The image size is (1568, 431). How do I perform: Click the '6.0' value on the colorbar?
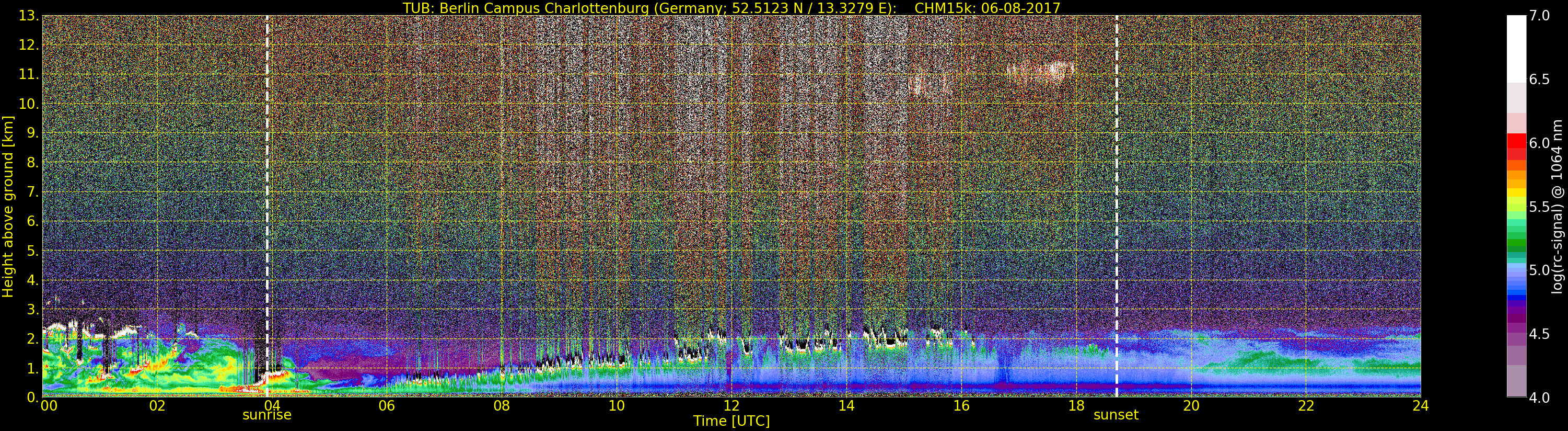pyautogui.click(x=1539, y=143)
